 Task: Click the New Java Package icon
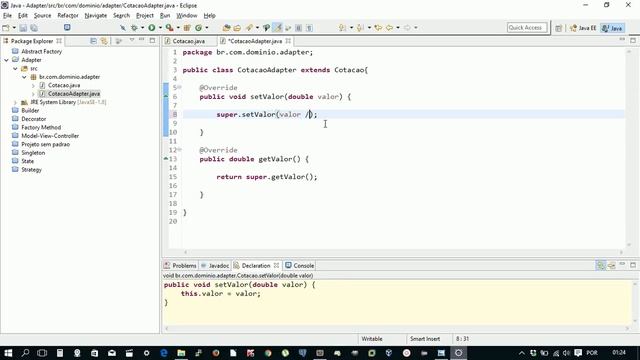click(187, 28)
